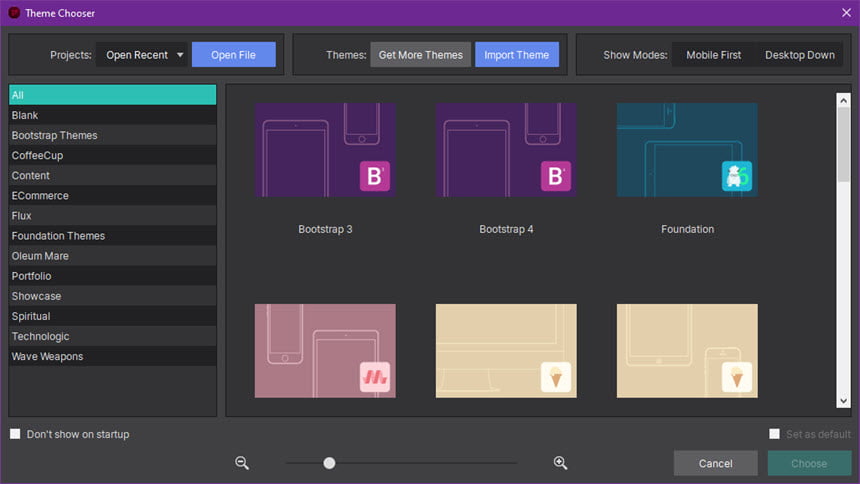This screenshot has width=860, height=484.
Task: Click the theme list scroll up arrow
Action: [844, 100]
